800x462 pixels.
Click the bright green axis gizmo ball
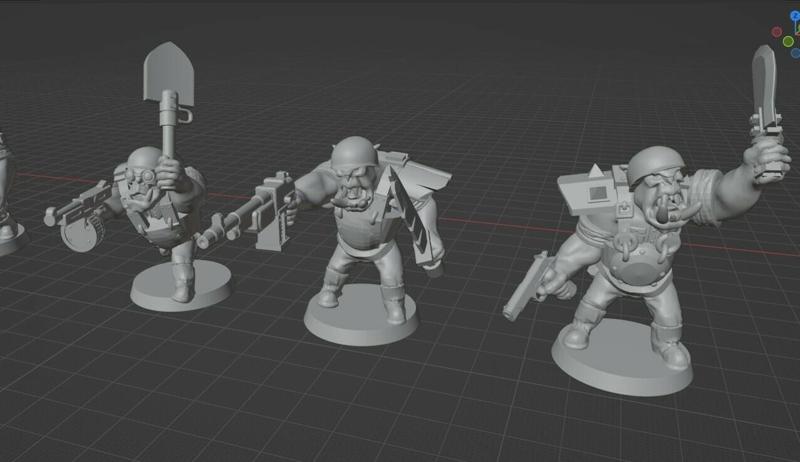coord(788,41)
